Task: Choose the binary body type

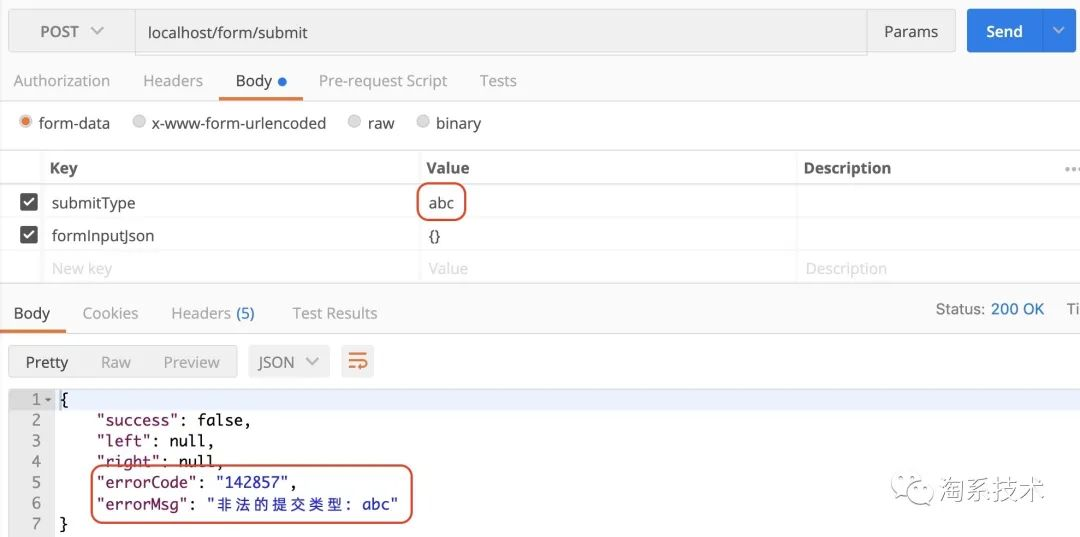Action: (x=424, y=122)
